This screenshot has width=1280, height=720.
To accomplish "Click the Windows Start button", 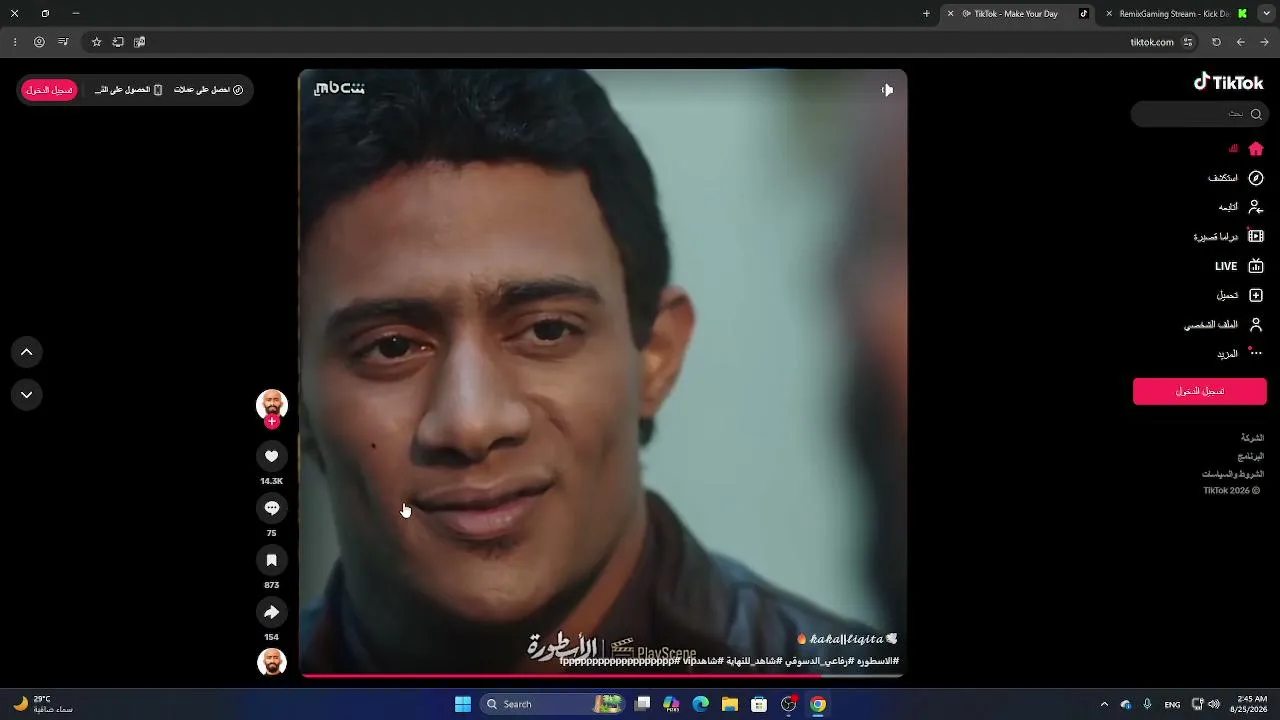I will click(x=463, y=704).
